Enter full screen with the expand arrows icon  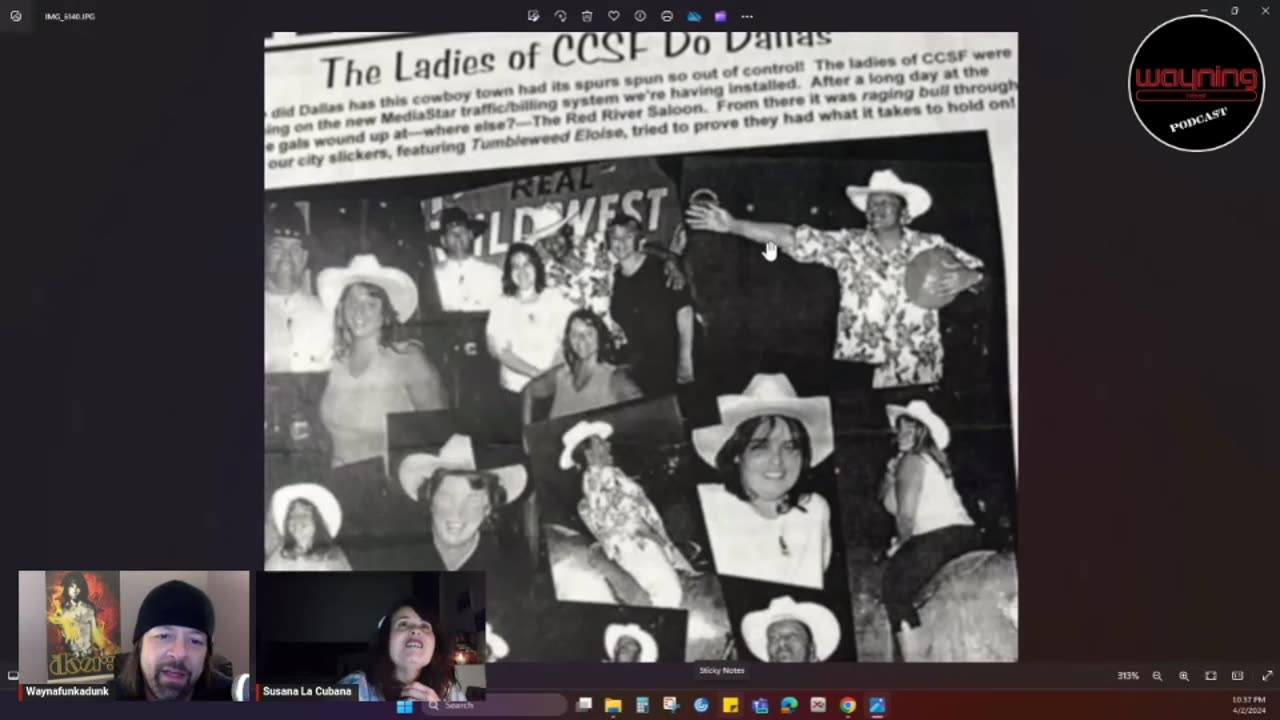click(x=1267, y=676)
